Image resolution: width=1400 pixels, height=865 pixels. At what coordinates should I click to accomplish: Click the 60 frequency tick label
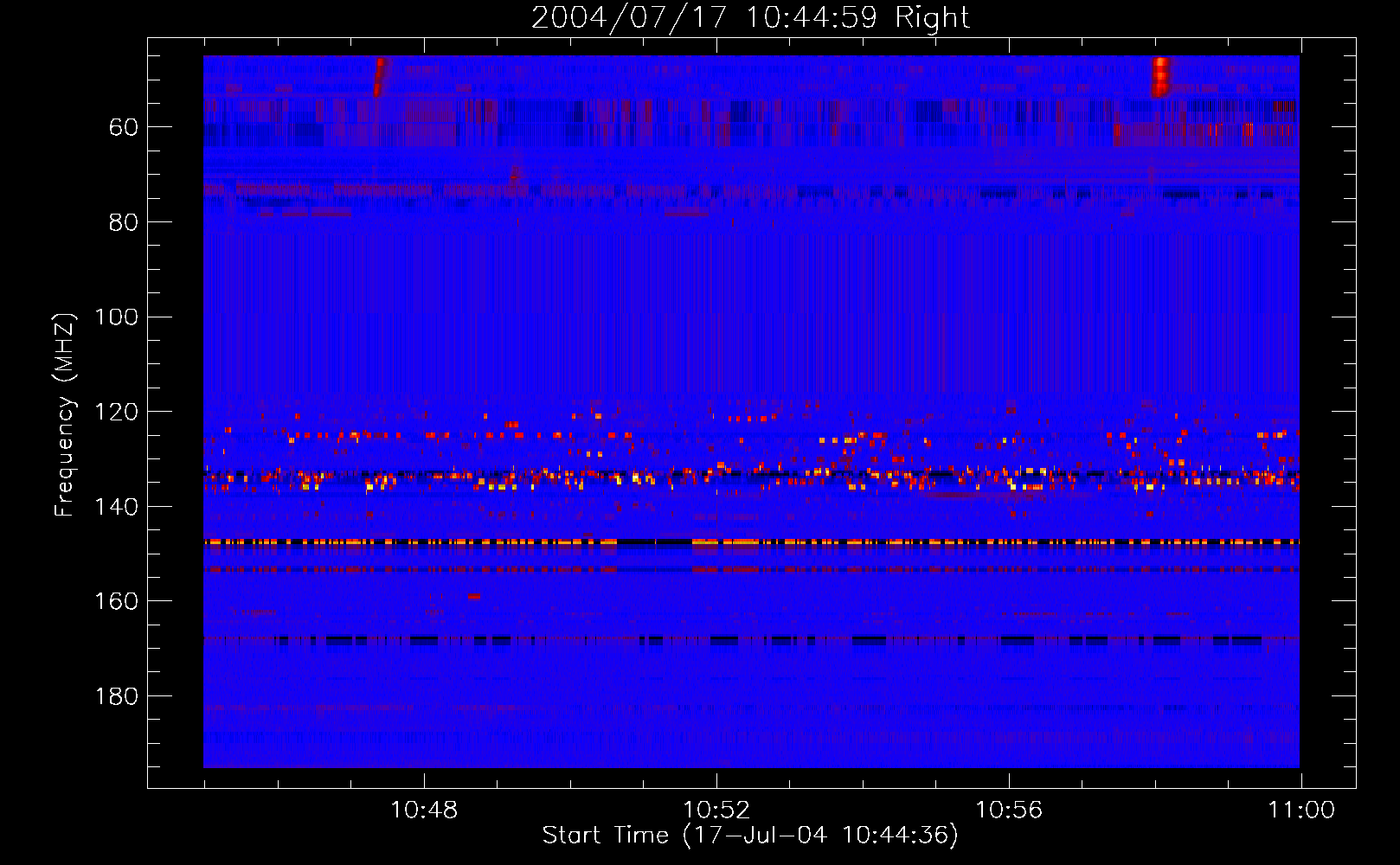123,127
